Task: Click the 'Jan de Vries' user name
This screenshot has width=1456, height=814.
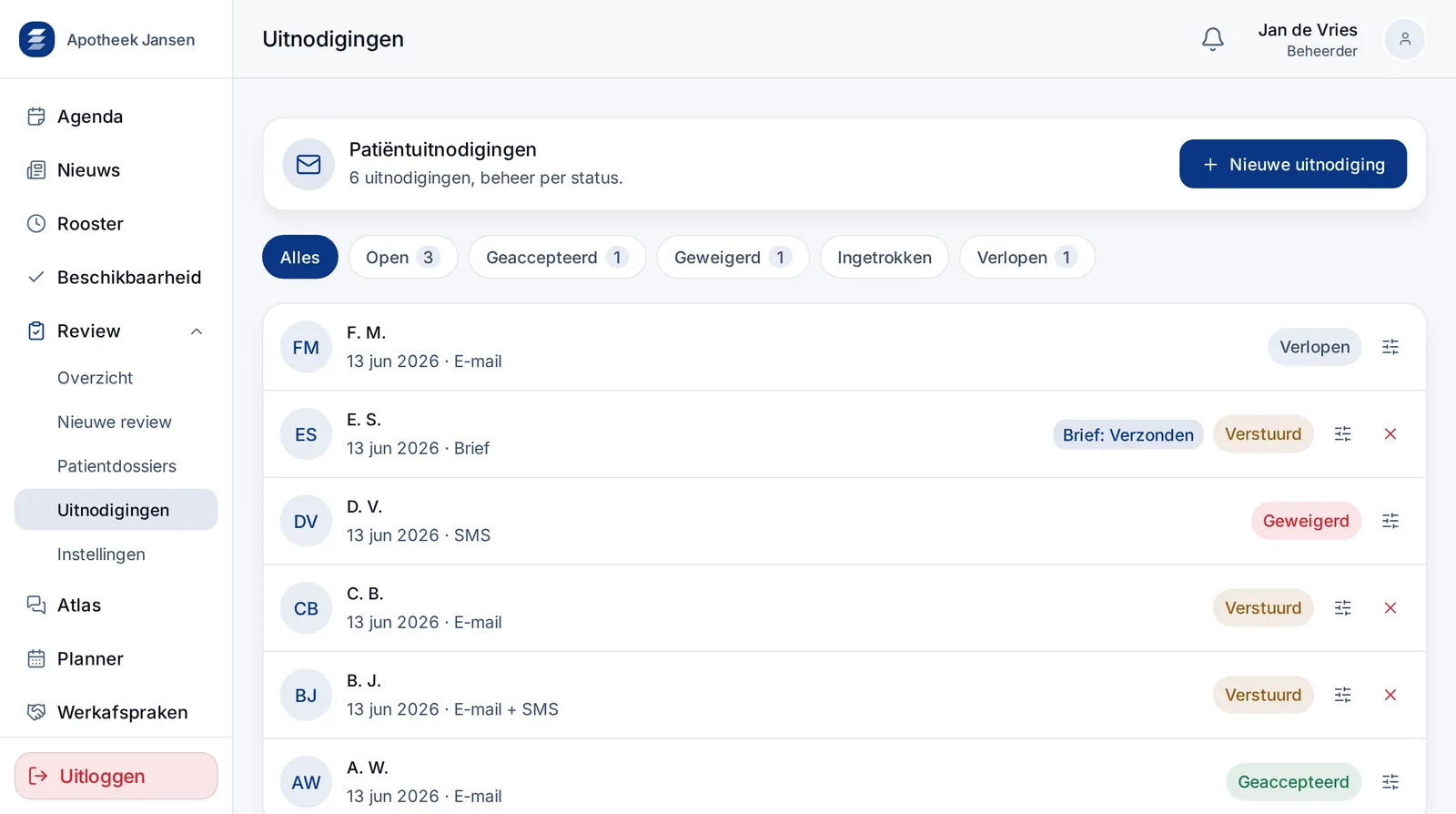Action: 1308,30
